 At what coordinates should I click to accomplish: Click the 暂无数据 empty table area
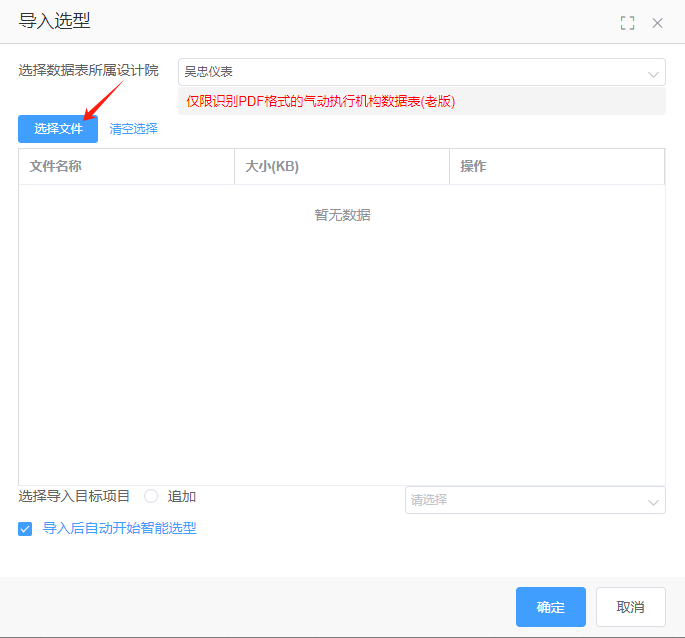pos(342,215)
